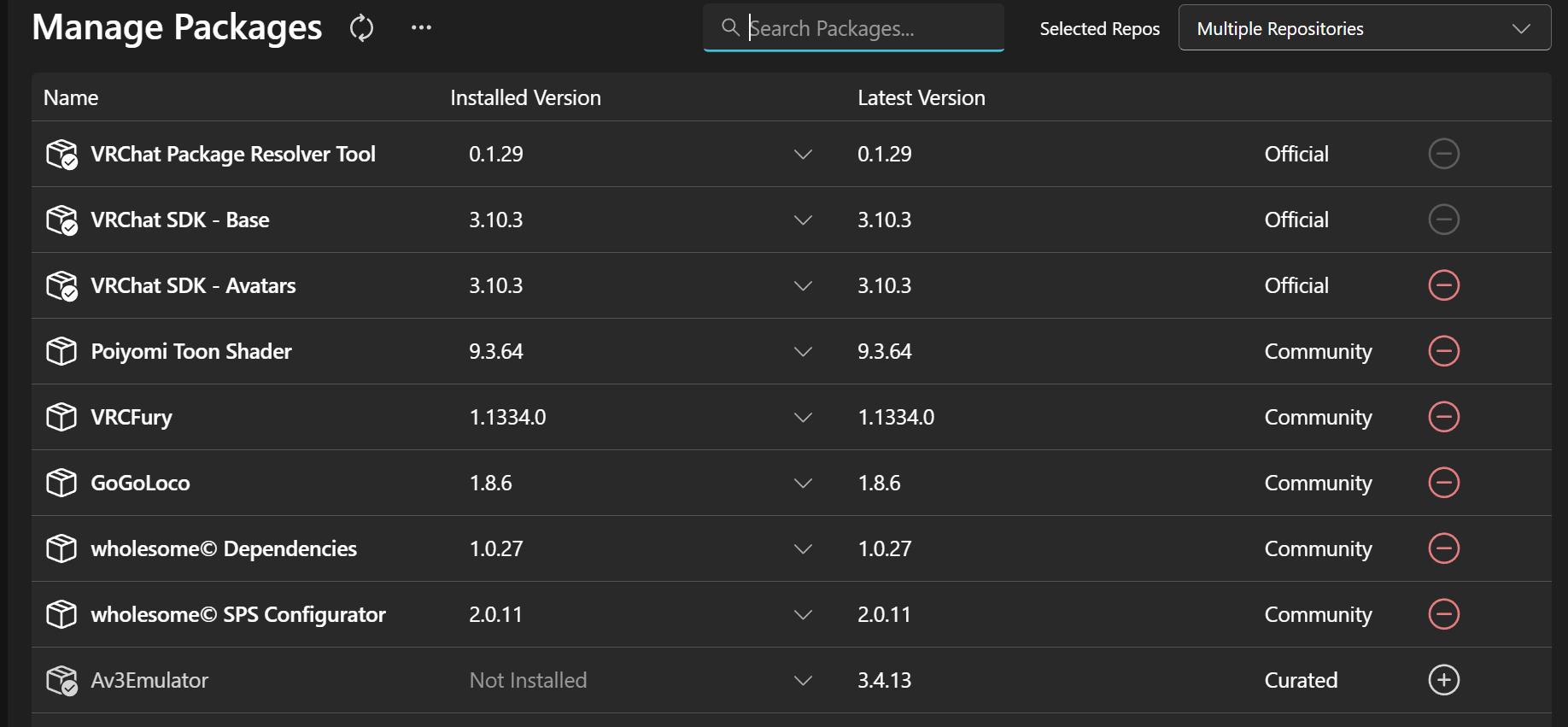Image resolution: width=1568 pixels, height=727 pixels.
Task: Remove wholesome© SPS Configurator package
Action: point(1443,614)
